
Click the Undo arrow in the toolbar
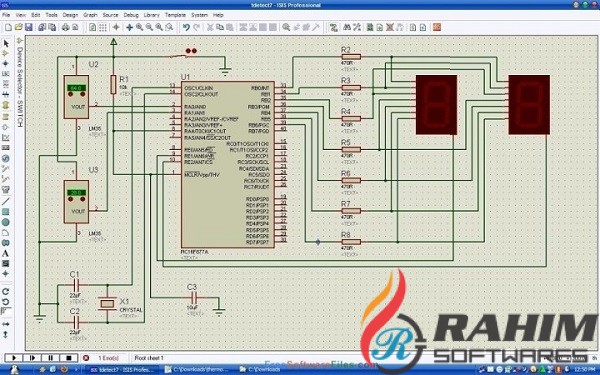click(x=186, y=27)
